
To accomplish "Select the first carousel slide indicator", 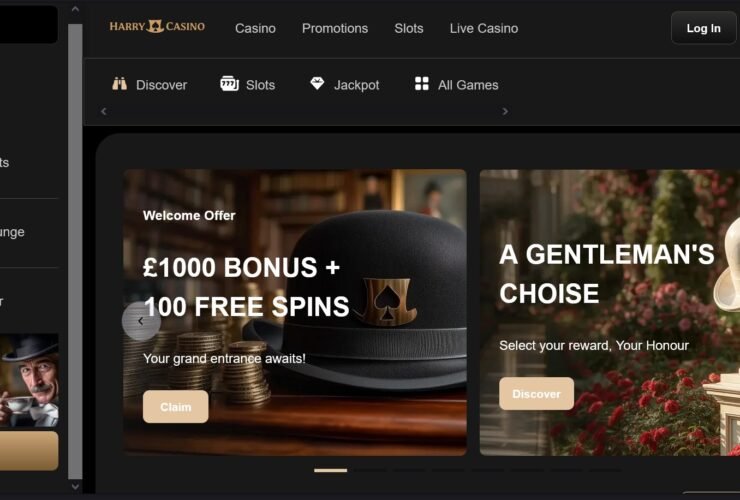I will point(330,470).
